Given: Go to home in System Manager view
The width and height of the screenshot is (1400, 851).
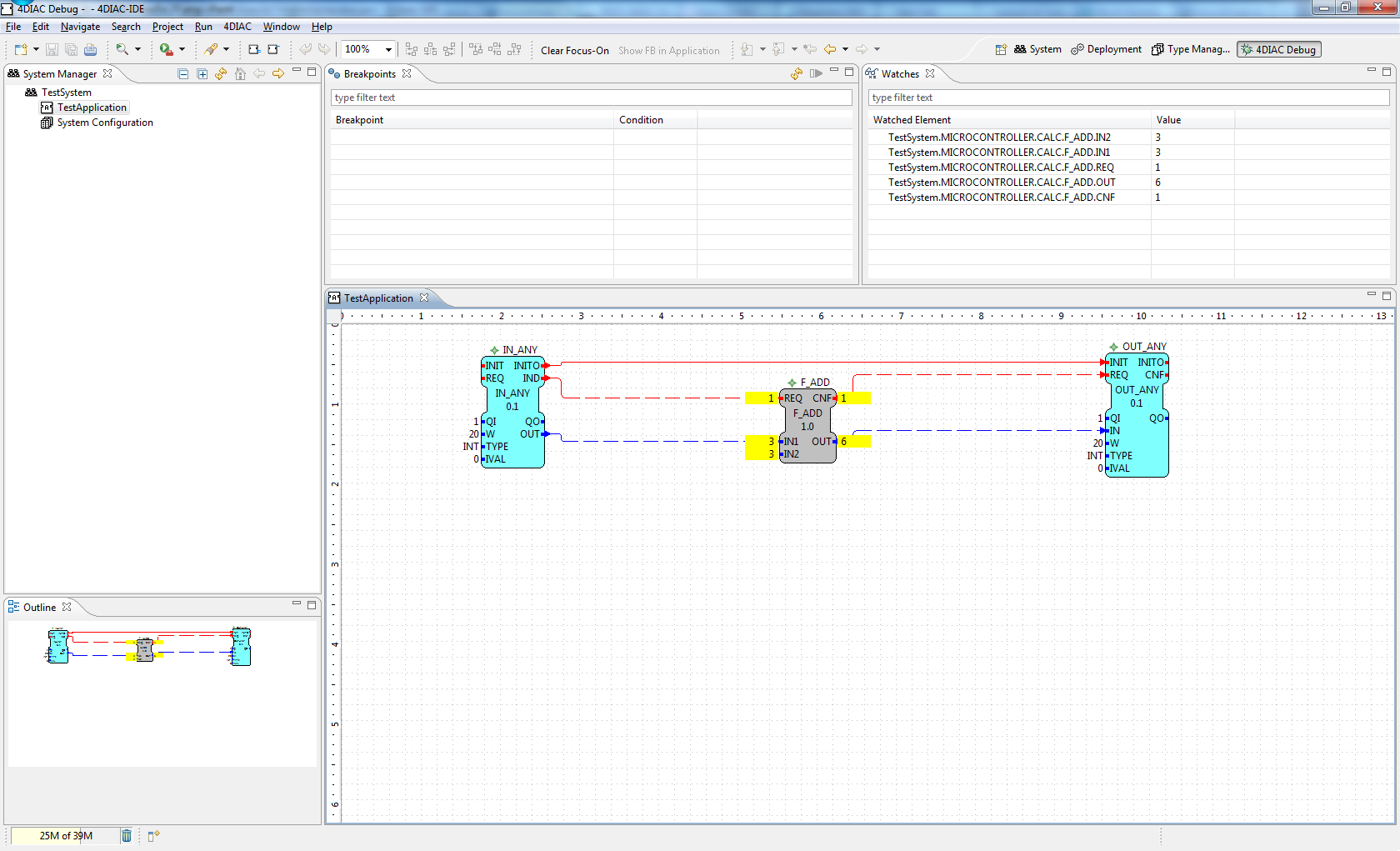Looking at the screenshot, I should pyautogui.click(x=240, y=73).
